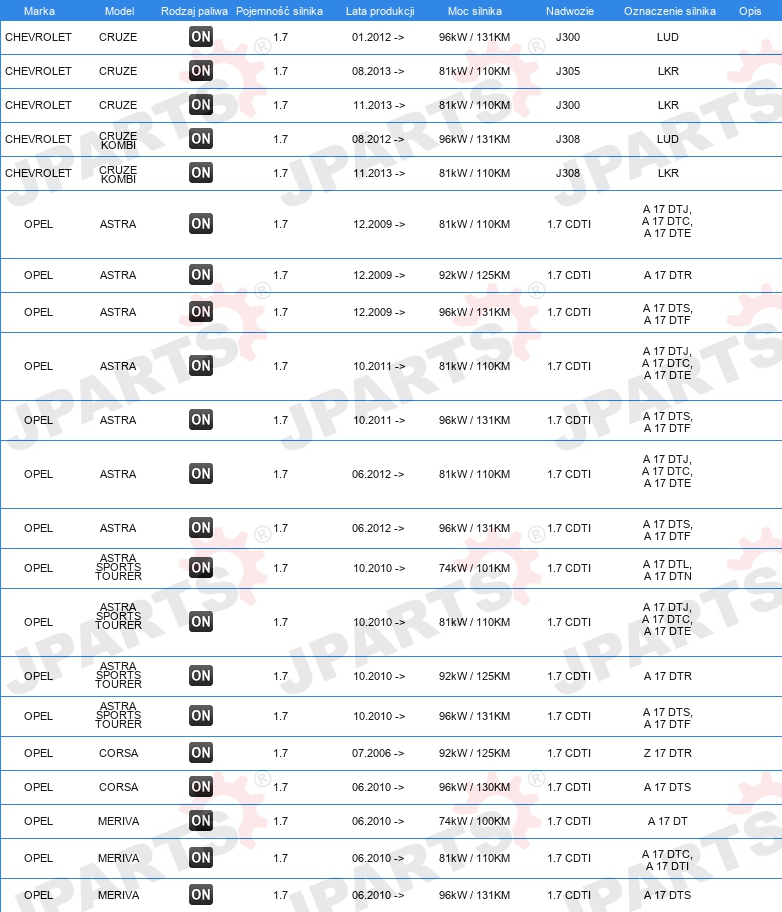Click the 74kW / 100KM power cell
Screen dimensions: 782x912
[x=474, y=821]
